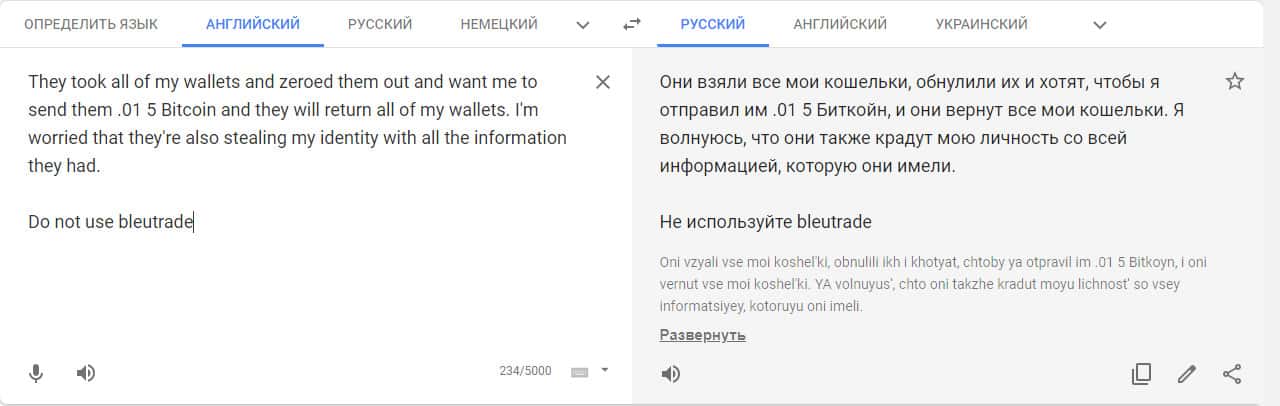Screen dimensions: 1280x406
Task: Select Русский as the source language
Action: pos(380,24)
